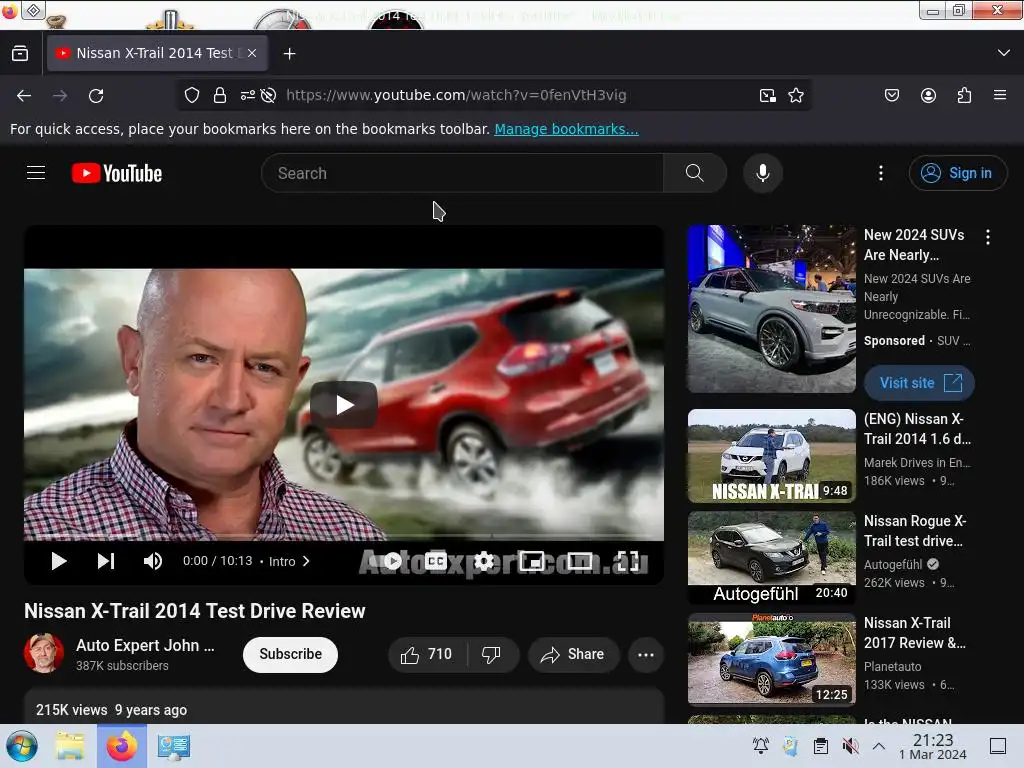Open tracking protection shield icon
The width and height of the screenshot is (1024, 768).
pyautogui.click(x=191, y=95)
